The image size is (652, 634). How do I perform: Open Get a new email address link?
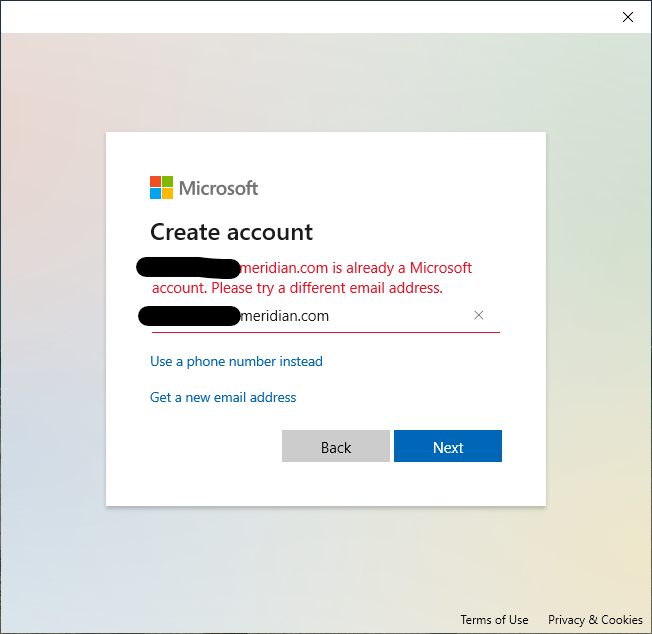click(223, 397)
